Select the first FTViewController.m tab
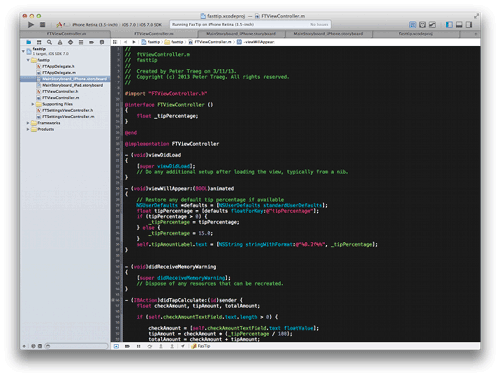The width and height of the screenshot is (500, 377). click(65, 34)
